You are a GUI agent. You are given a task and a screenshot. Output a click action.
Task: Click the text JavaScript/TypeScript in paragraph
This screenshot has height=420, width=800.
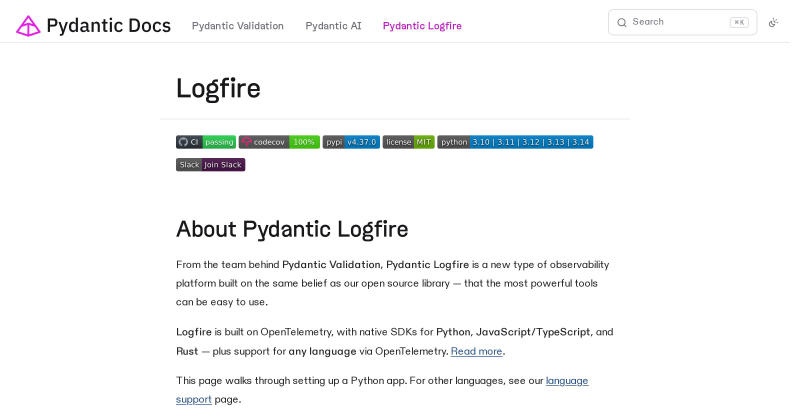[x=533, y=332]
